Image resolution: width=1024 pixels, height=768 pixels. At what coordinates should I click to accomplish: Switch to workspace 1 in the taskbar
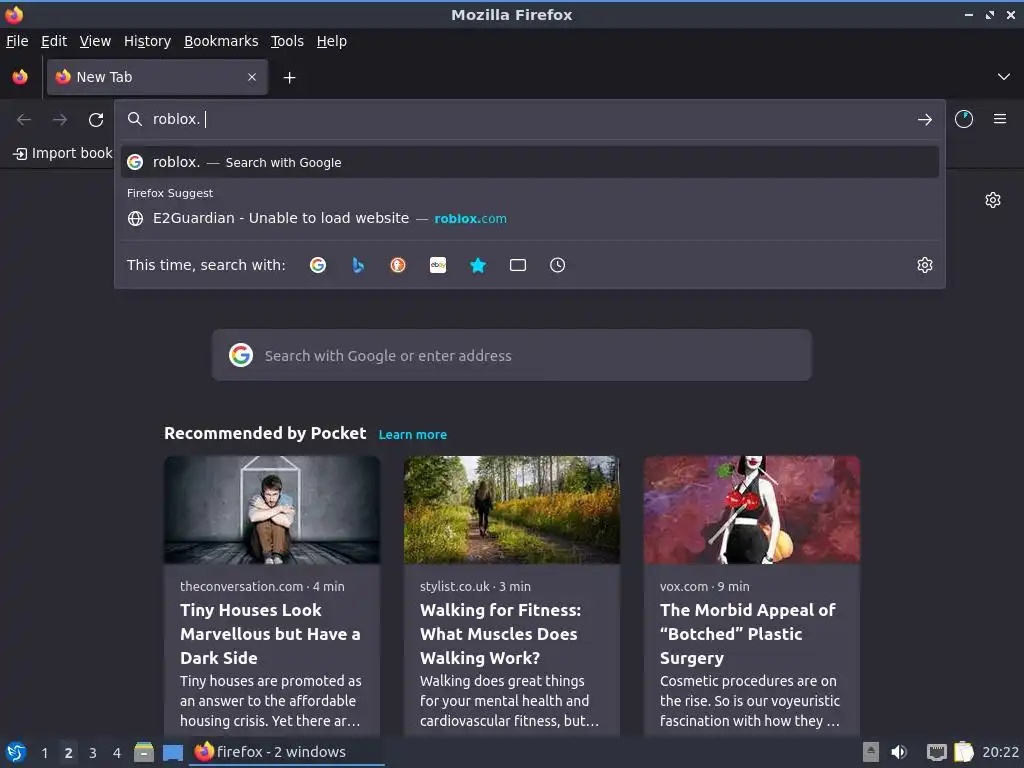(x=44, y=753)
